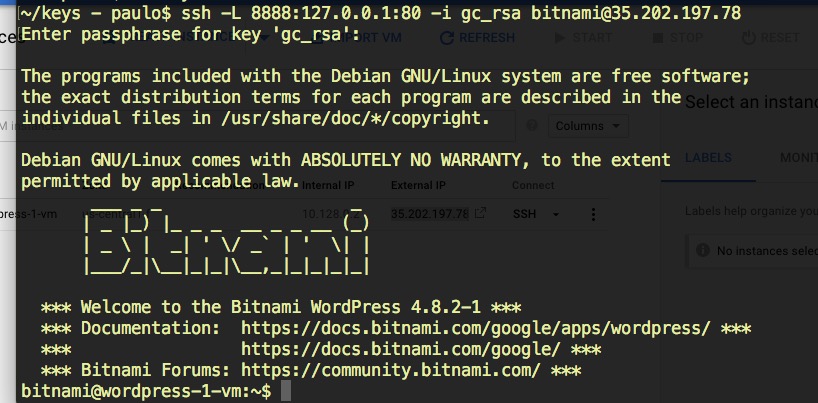Image resolution: width=818 pixels, height=403 pixels.
Task: Click the internal IP 10.128.0.2 cell
Action: [331, 214]
